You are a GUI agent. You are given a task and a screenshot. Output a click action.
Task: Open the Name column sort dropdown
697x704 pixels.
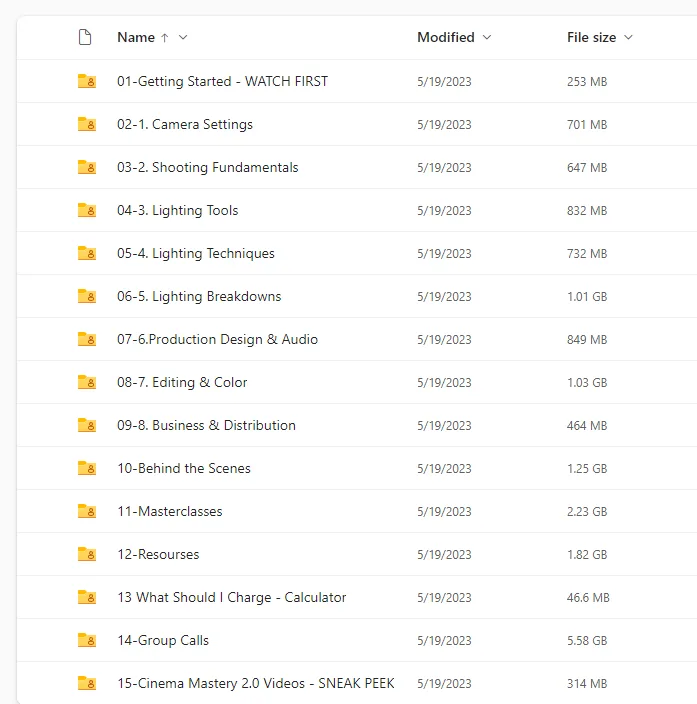[183, 38]
